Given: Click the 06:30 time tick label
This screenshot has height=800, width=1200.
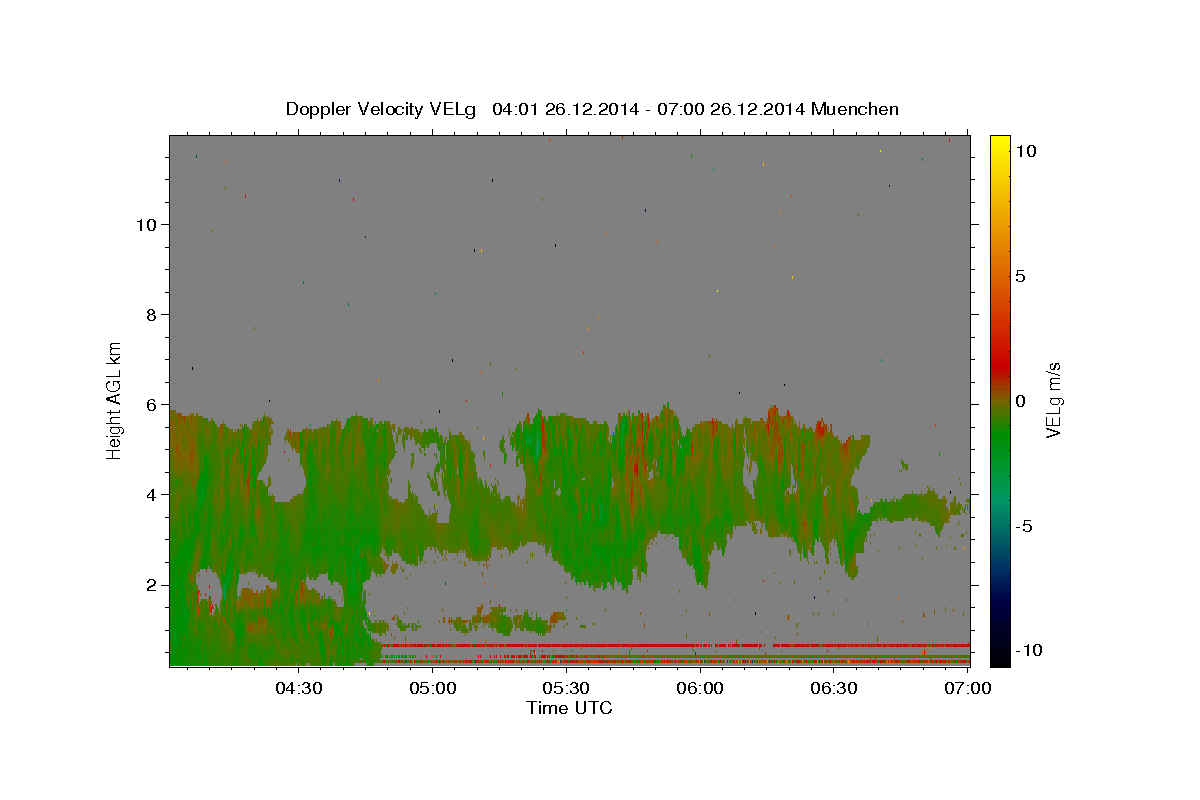Looking at the screenshot, I should point(835,688).
